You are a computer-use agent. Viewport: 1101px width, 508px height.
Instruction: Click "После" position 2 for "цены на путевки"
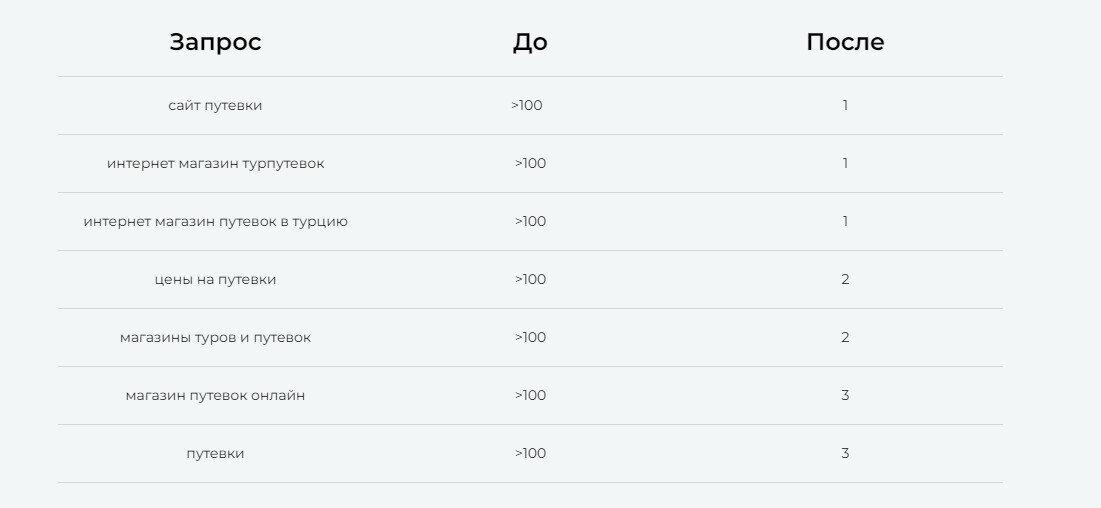pyautogui.click(x=845, y=279)
